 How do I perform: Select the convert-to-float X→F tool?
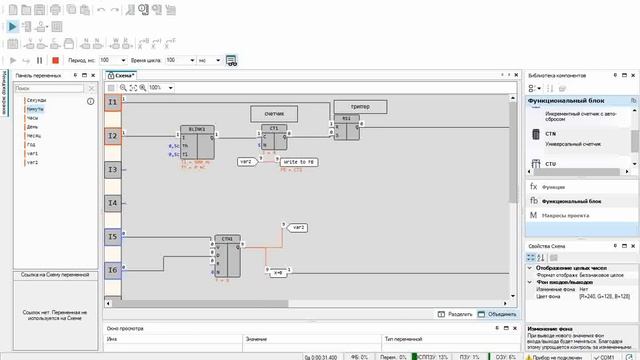(171, 43)
